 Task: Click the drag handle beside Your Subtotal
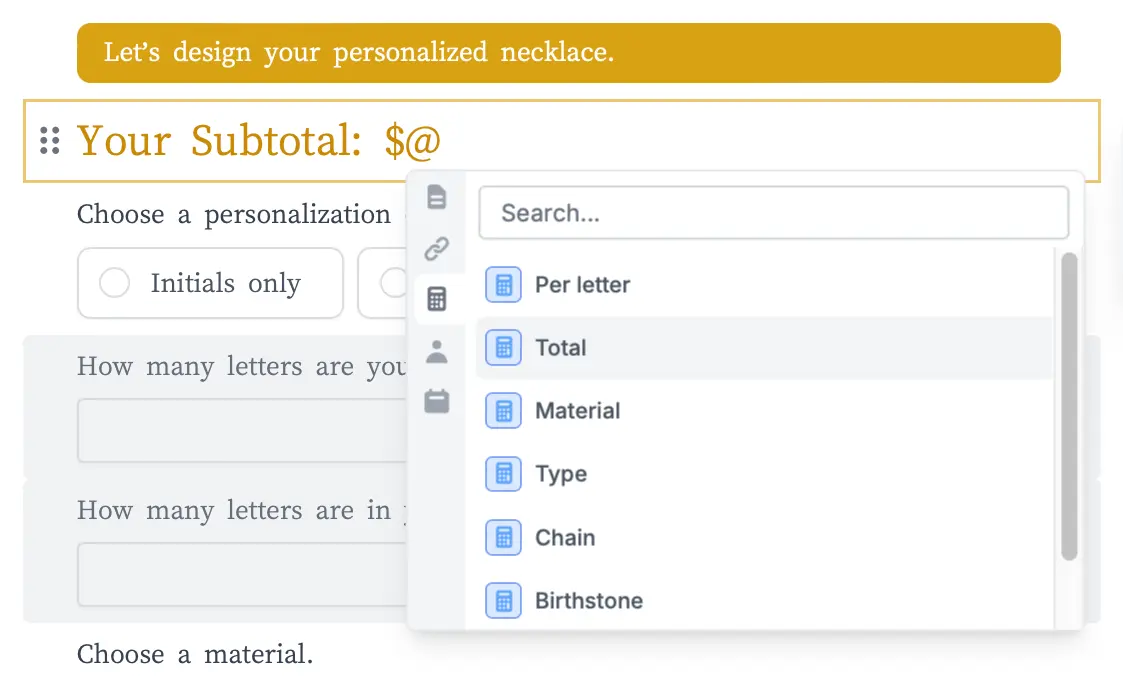click(49, 141)
